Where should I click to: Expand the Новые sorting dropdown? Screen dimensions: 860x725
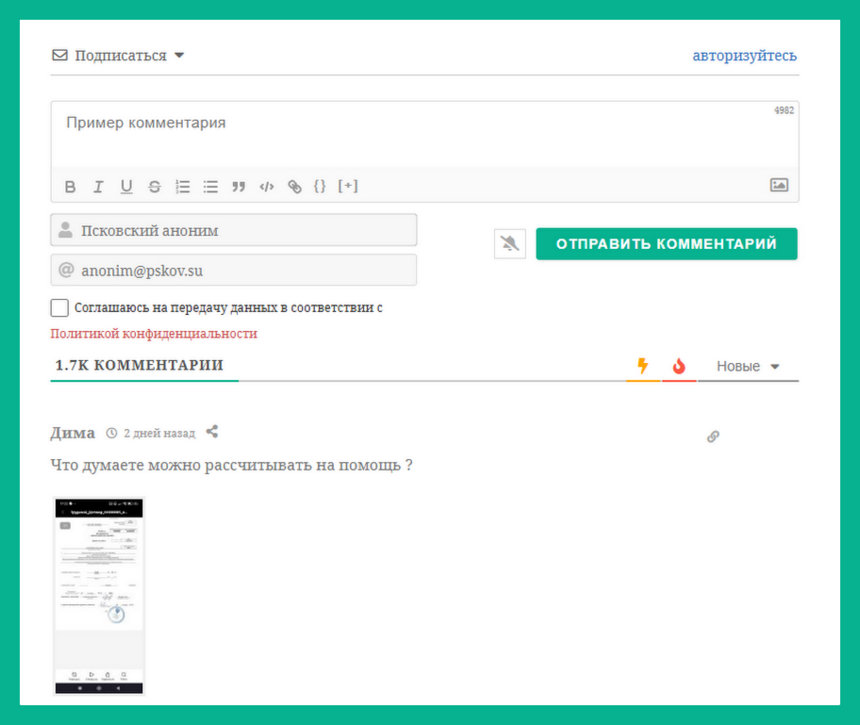(x=747, y=367)
